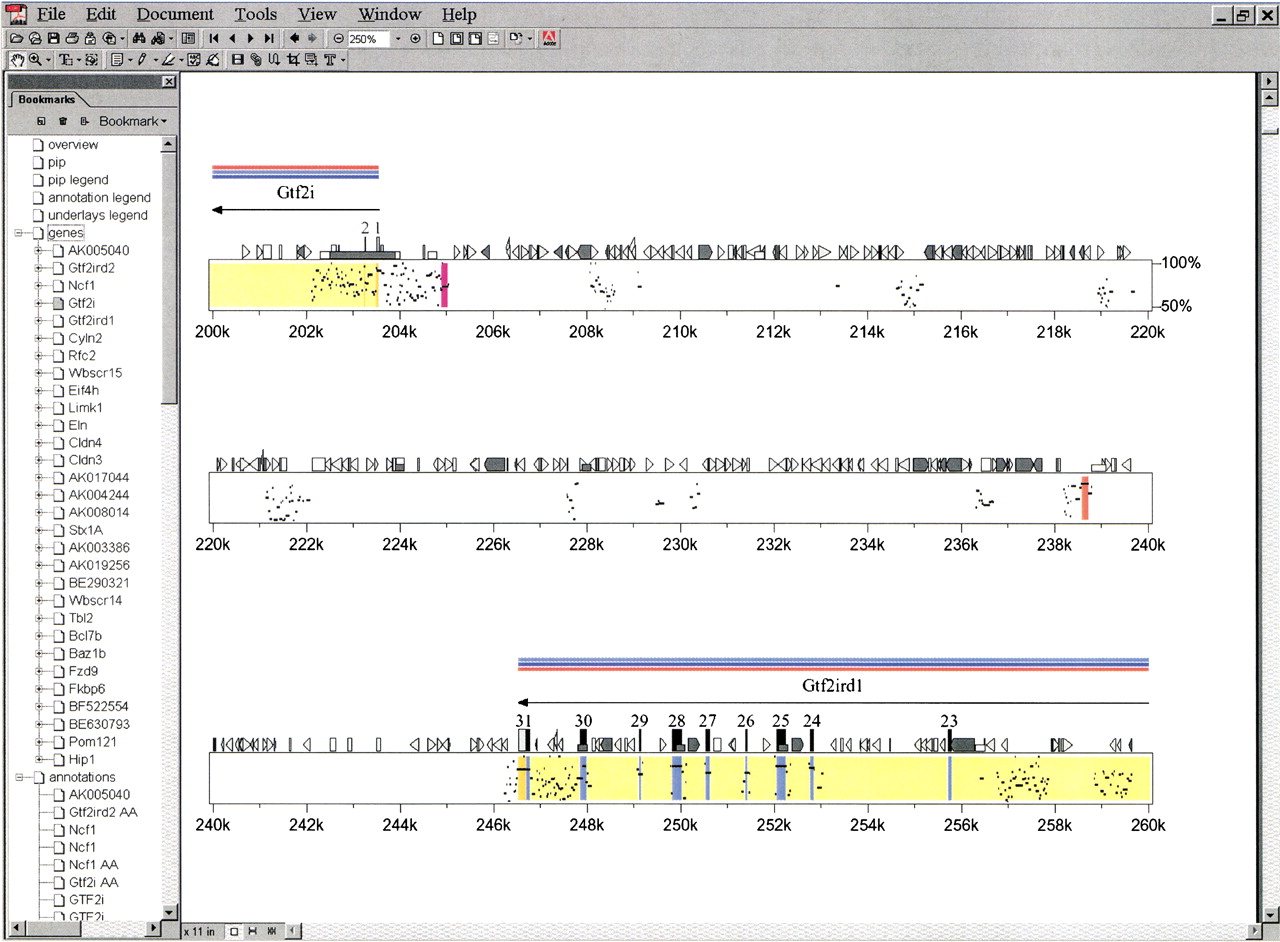
Task: Select the Hand tool
Action: click(17, 60)
